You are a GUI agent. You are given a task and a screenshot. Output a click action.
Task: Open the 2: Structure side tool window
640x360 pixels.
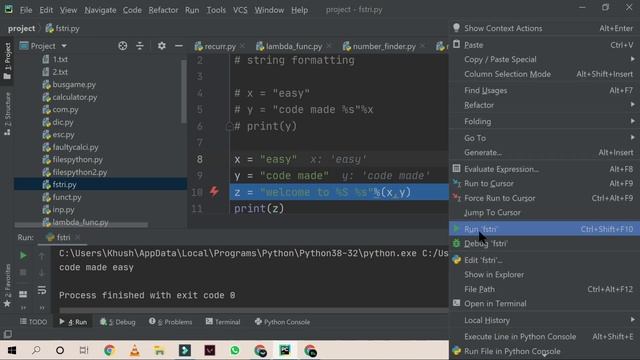click(x=7, y=113)
